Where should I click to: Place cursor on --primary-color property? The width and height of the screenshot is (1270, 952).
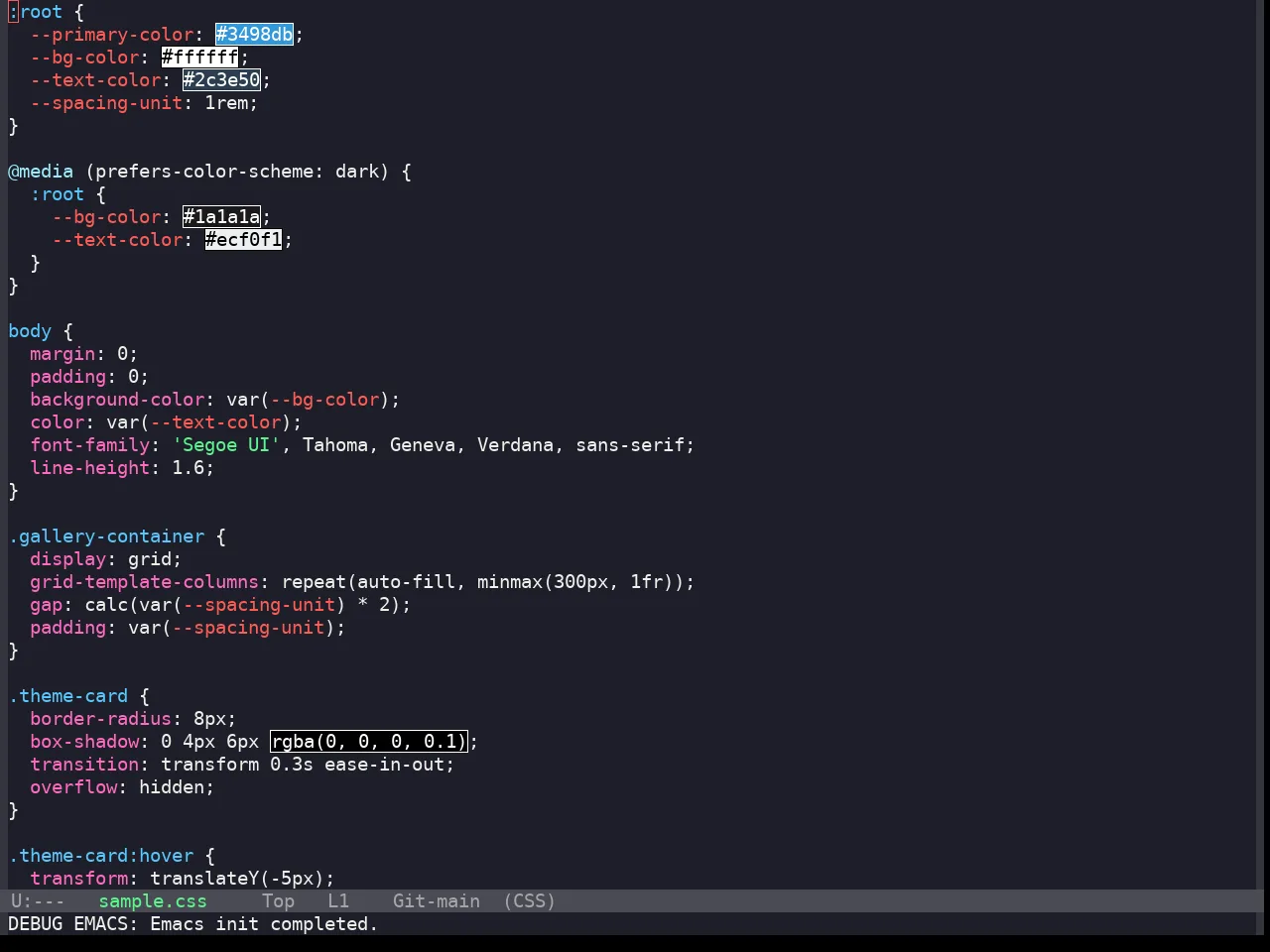[x=112, y=35]
